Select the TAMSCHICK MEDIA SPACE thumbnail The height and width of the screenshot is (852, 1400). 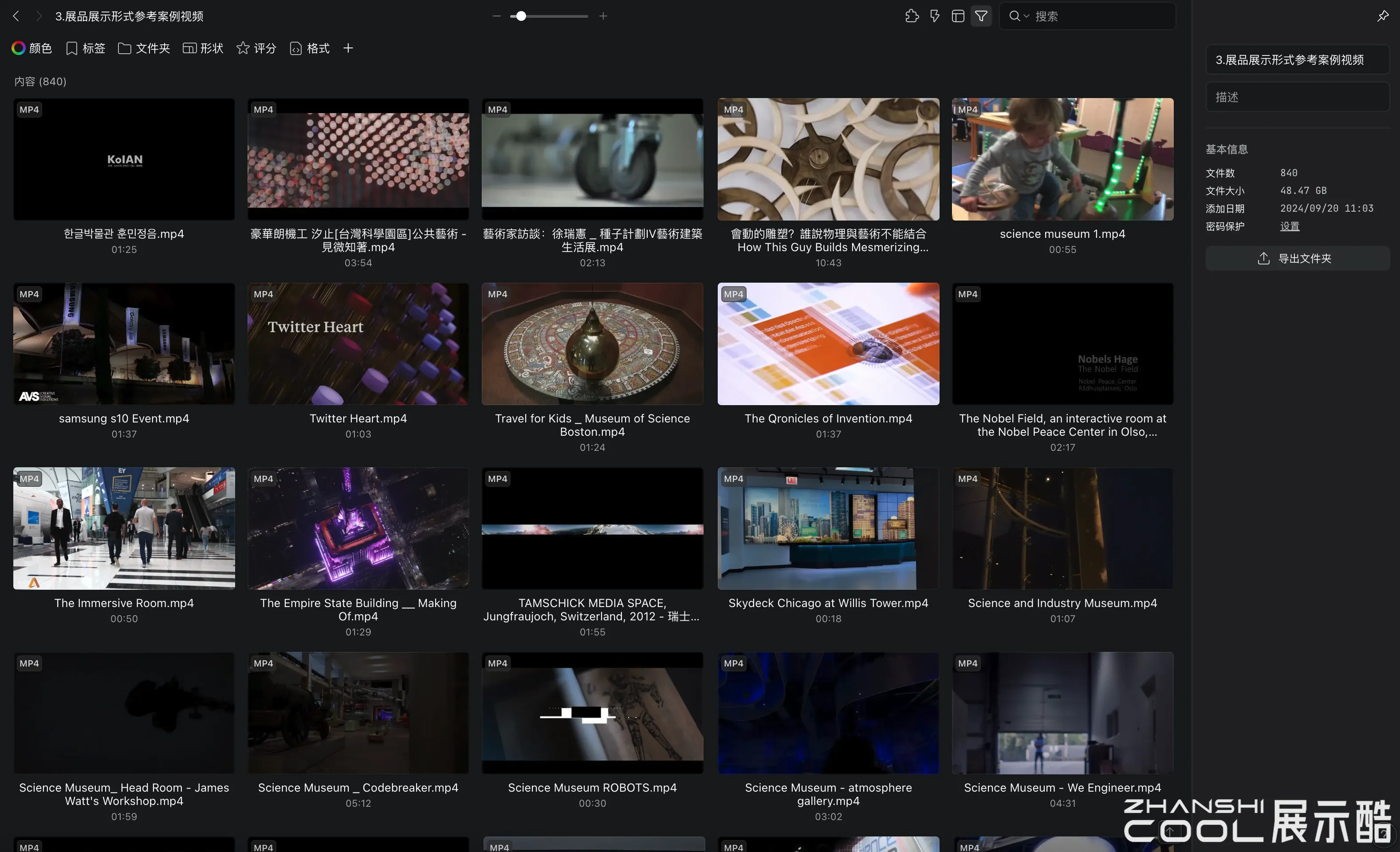[593, 529]
